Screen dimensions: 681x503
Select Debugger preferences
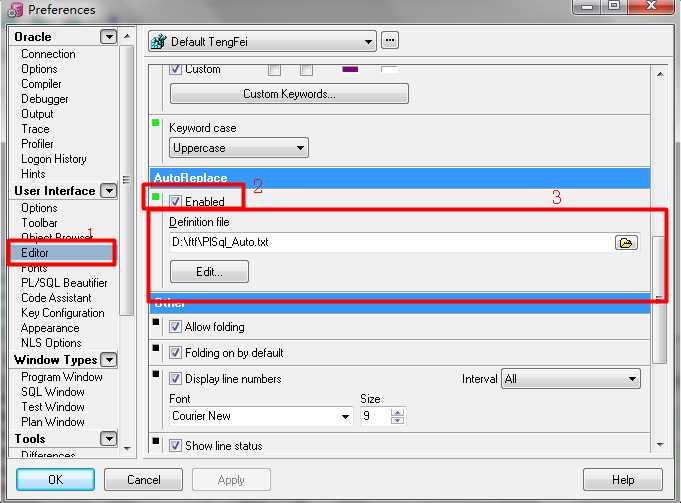[x=45, y=99]
